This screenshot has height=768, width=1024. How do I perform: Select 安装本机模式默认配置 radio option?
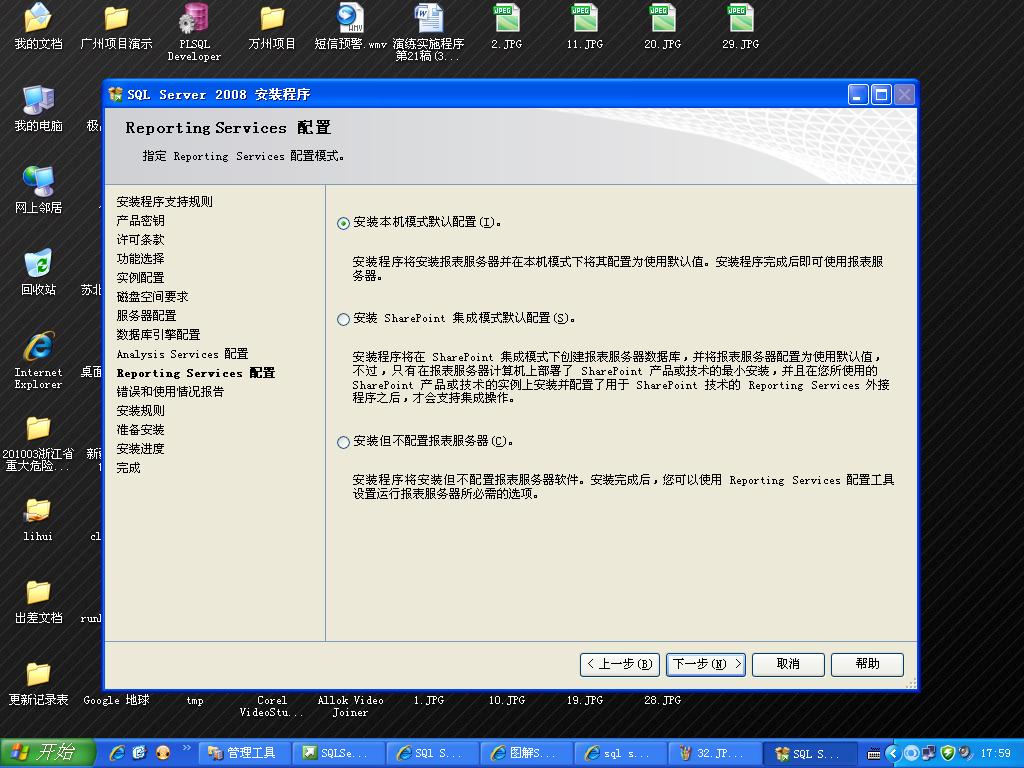344,223
